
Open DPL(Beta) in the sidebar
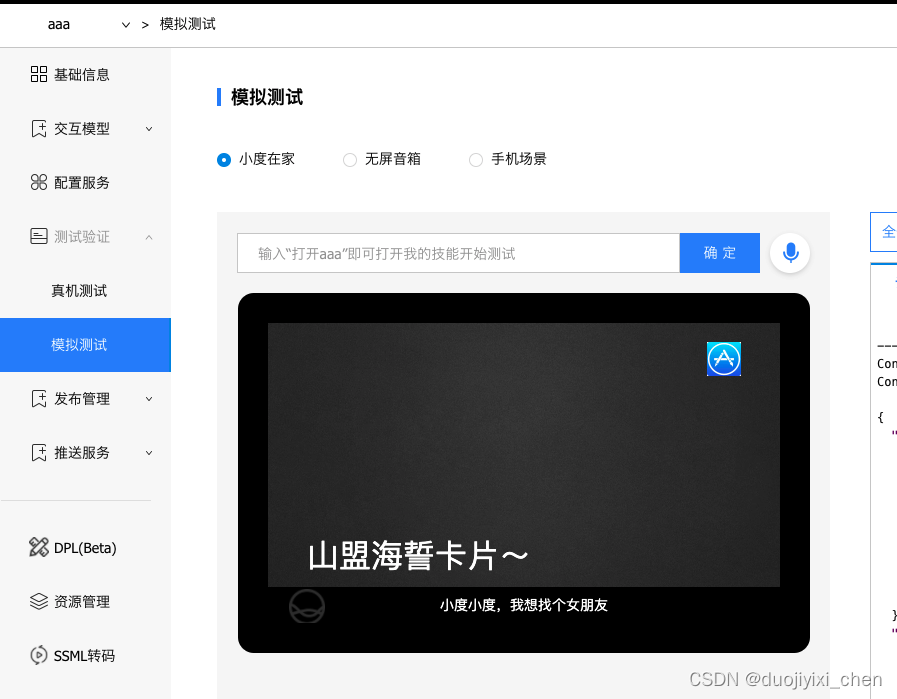pos(85,547)
